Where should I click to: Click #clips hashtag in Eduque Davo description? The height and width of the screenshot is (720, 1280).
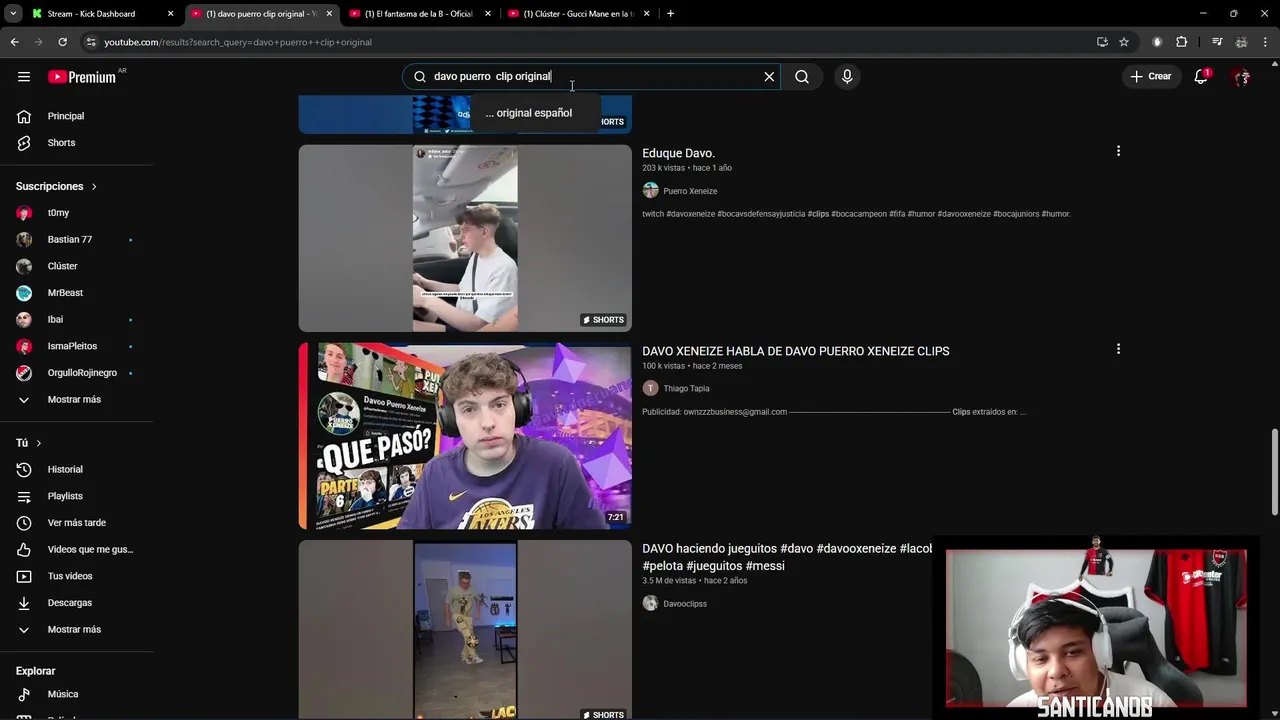[x=818, y=214]
